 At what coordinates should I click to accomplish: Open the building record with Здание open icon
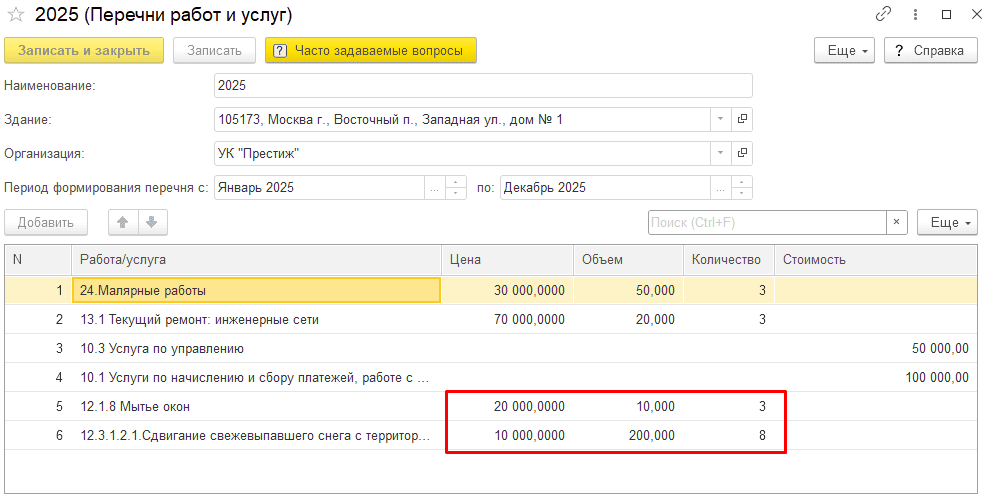[742, 120]
